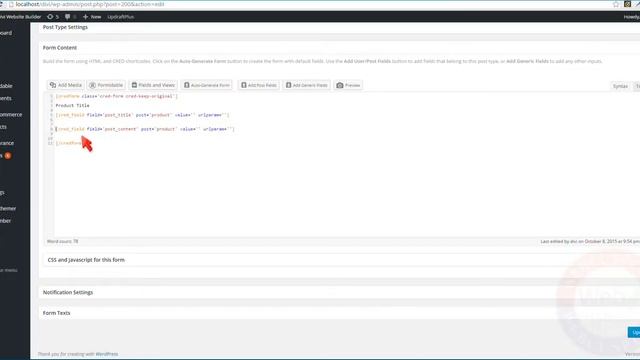This screenshot has height=360, width=640.
Task: Click the post_title cred_field shortcode line
Action: click(142, 115)
